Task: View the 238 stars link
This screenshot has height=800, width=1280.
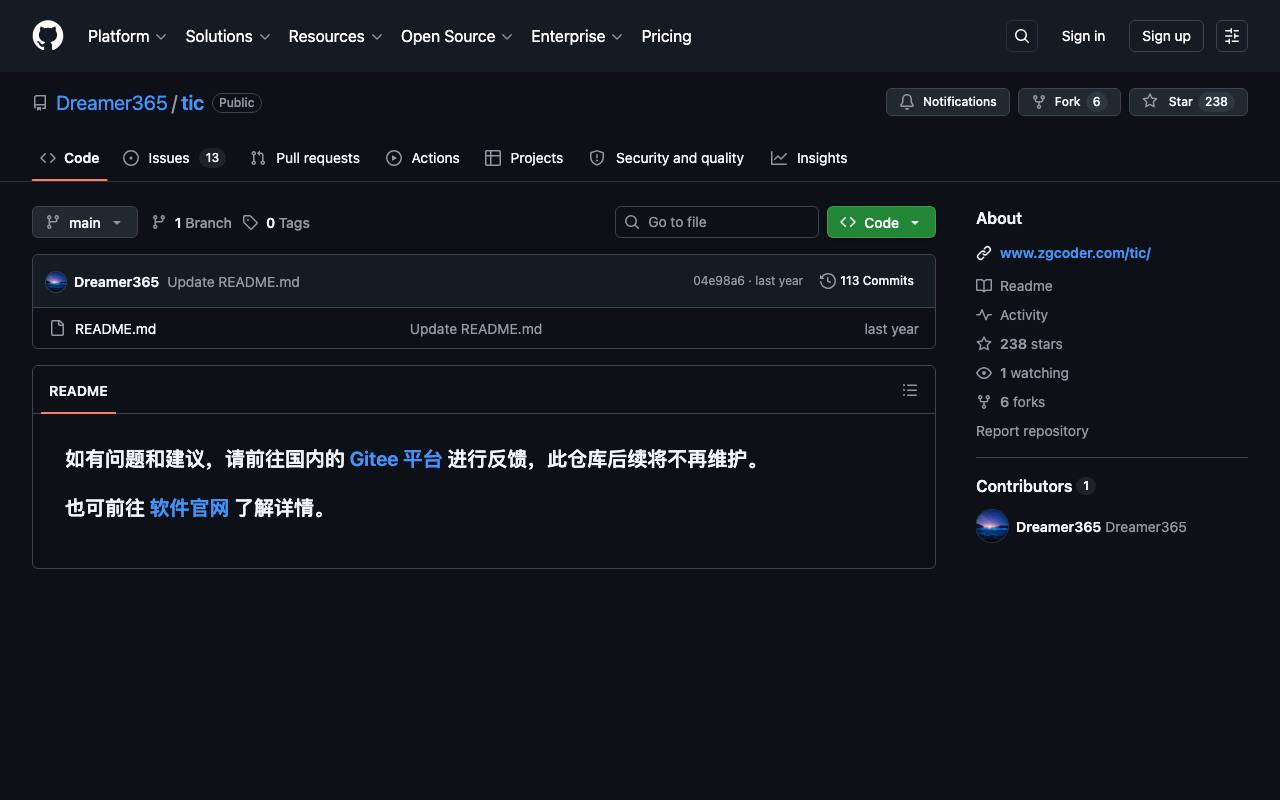Action: 1019,344
